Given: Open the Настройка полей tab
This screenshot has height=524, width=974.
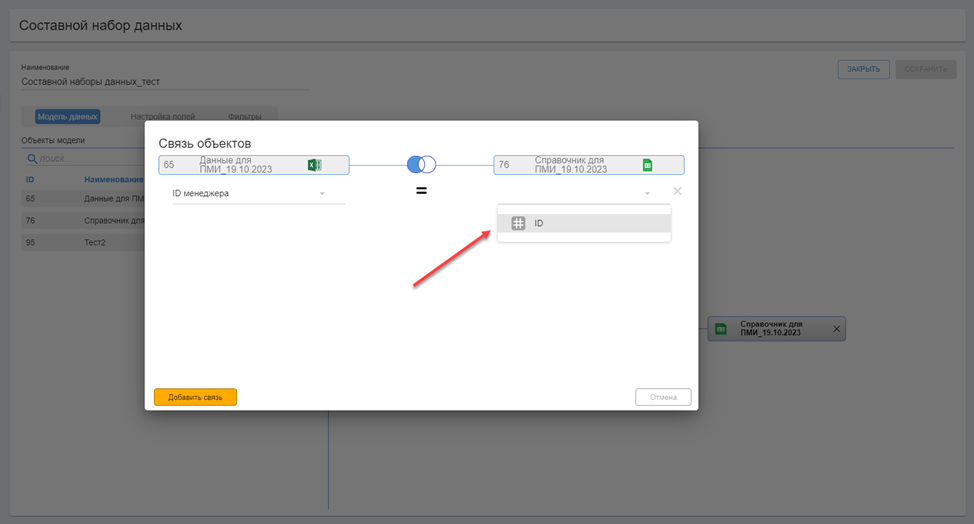Looking at the screenshot, I should click(x=163, y=117).
